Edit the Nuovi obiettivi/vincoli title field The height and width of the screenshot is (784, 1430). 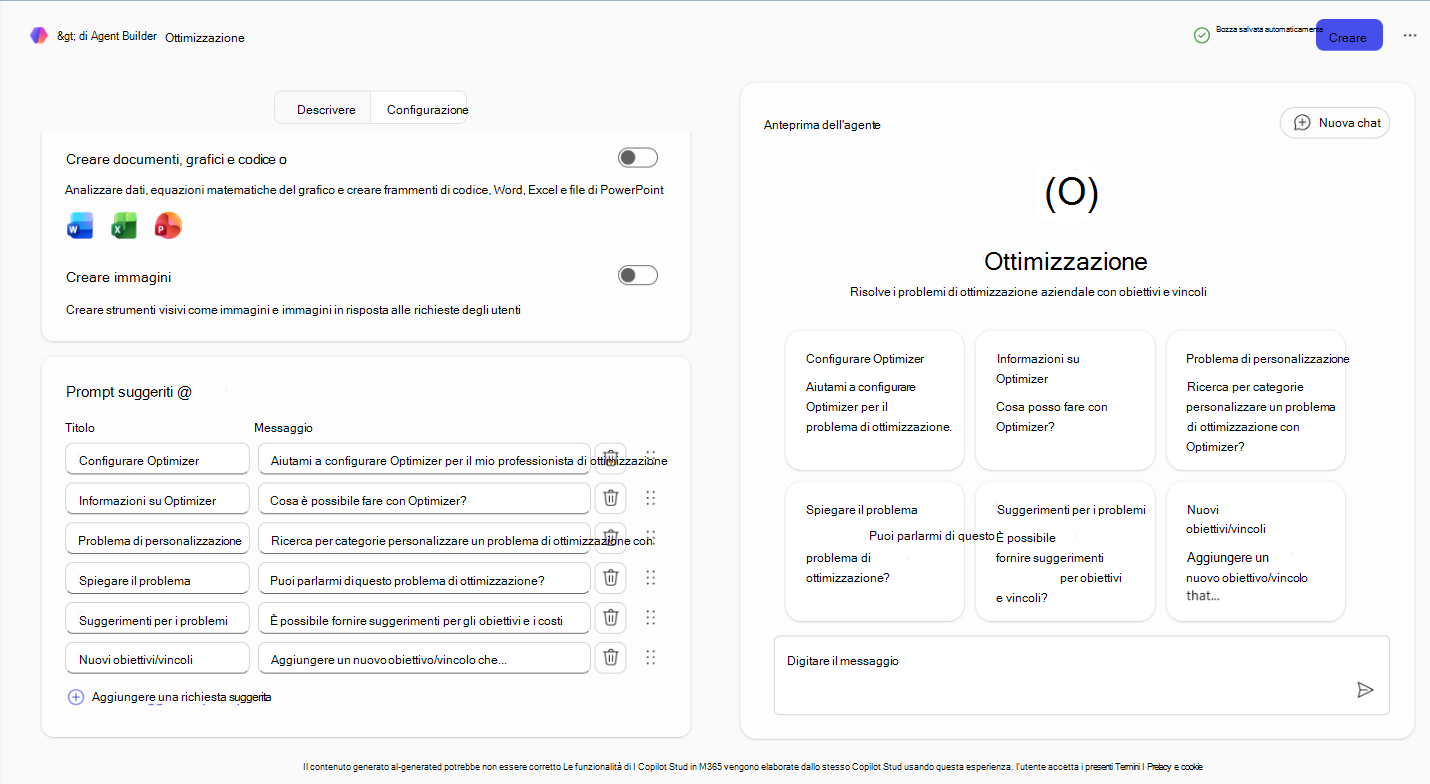click(157, 659)
